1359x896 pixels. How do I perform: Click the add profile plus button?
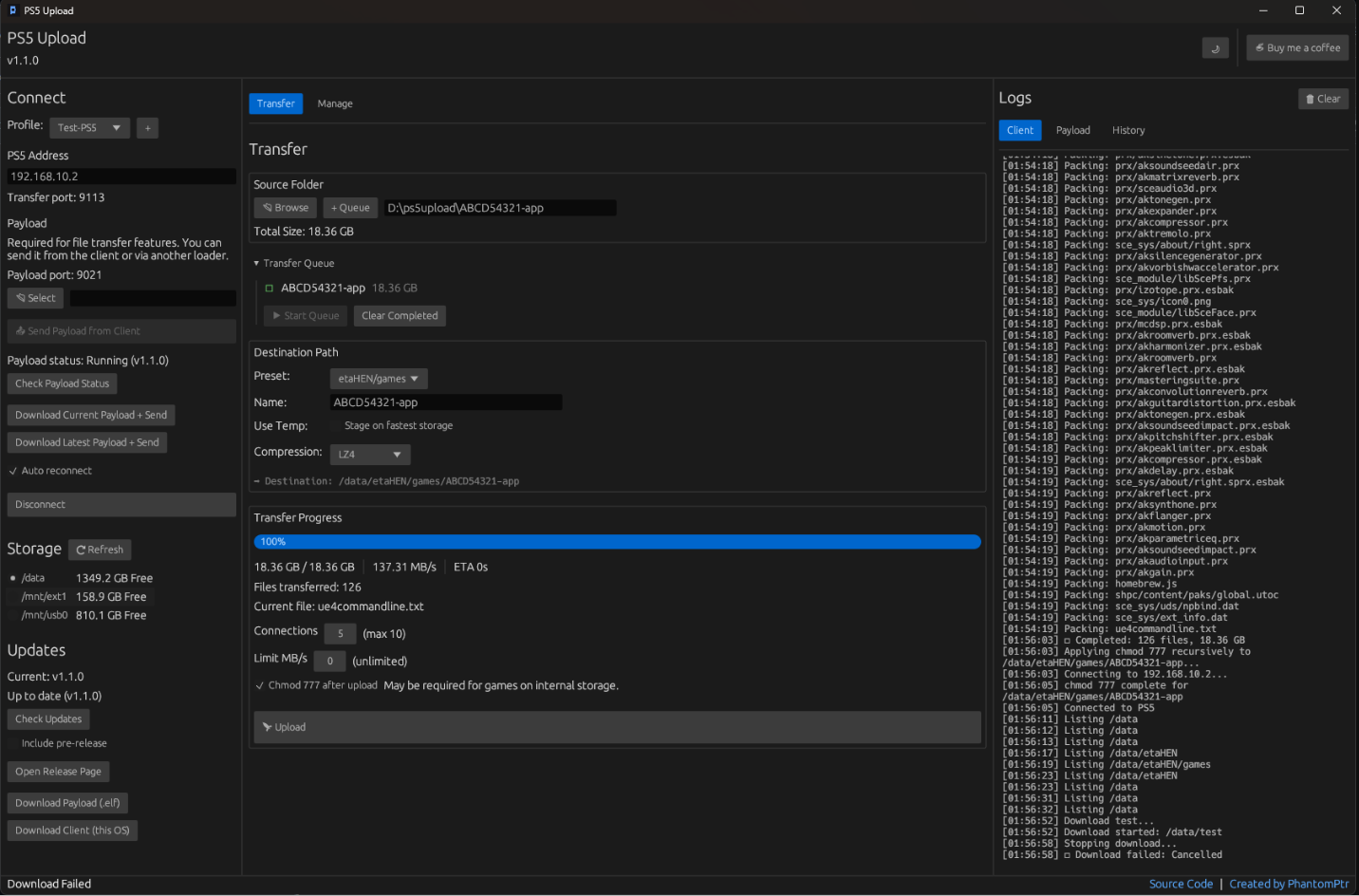pos(147,128)
